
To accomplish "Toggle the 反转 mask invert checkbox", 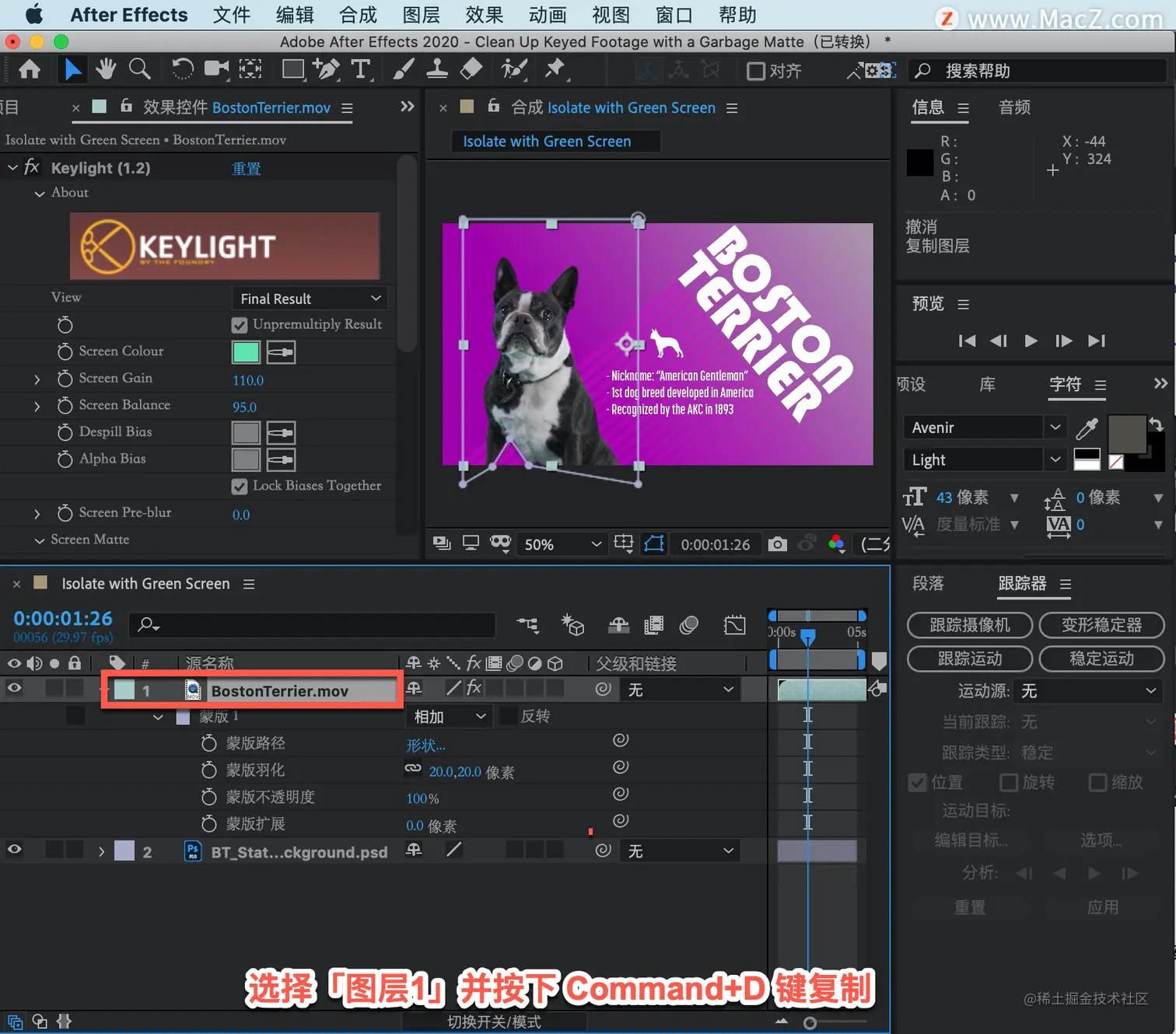I will [508, 716].
